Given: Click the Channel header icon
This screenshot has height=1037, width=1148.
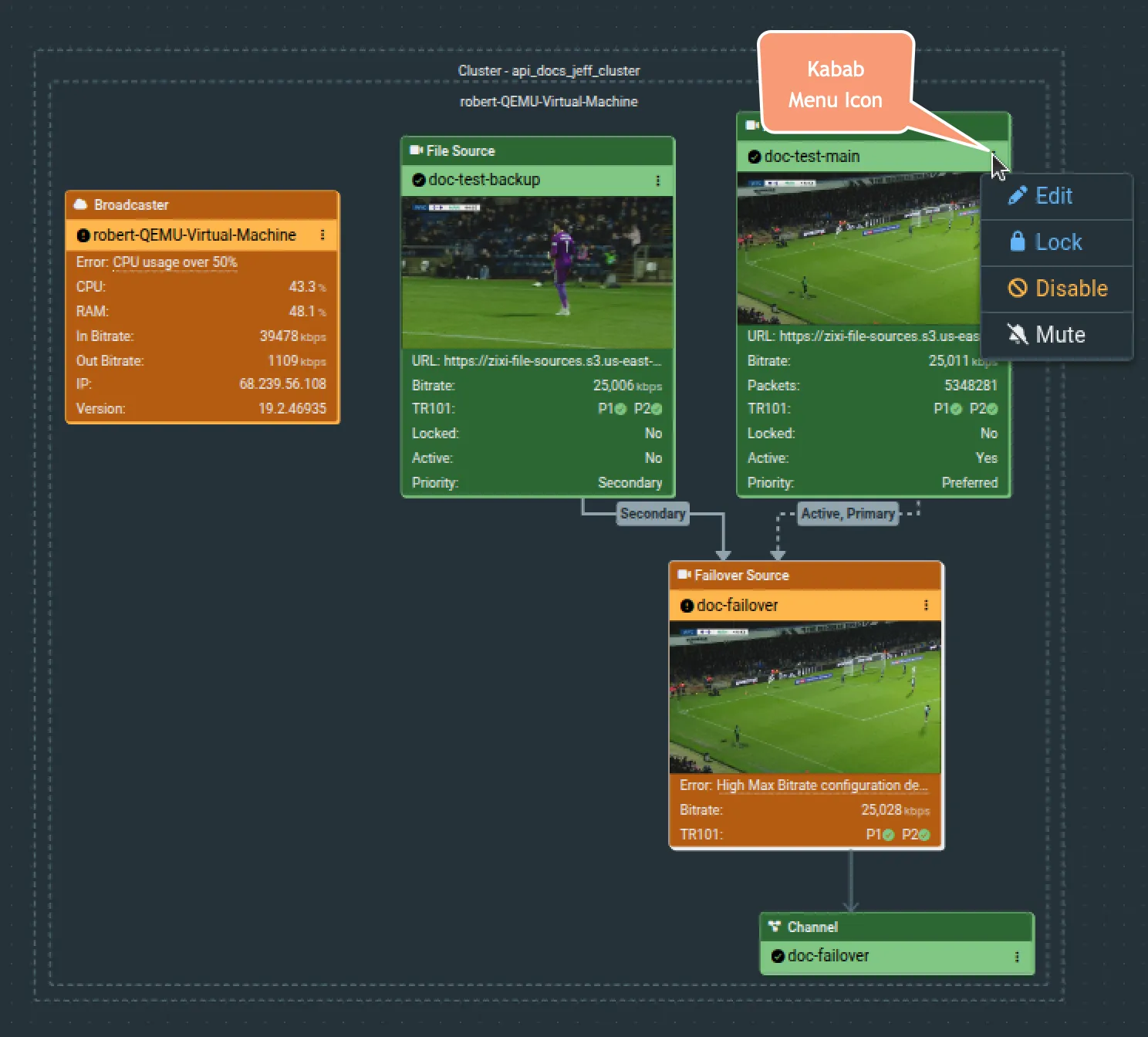Looking at the screenshot, I should (775, 927).
